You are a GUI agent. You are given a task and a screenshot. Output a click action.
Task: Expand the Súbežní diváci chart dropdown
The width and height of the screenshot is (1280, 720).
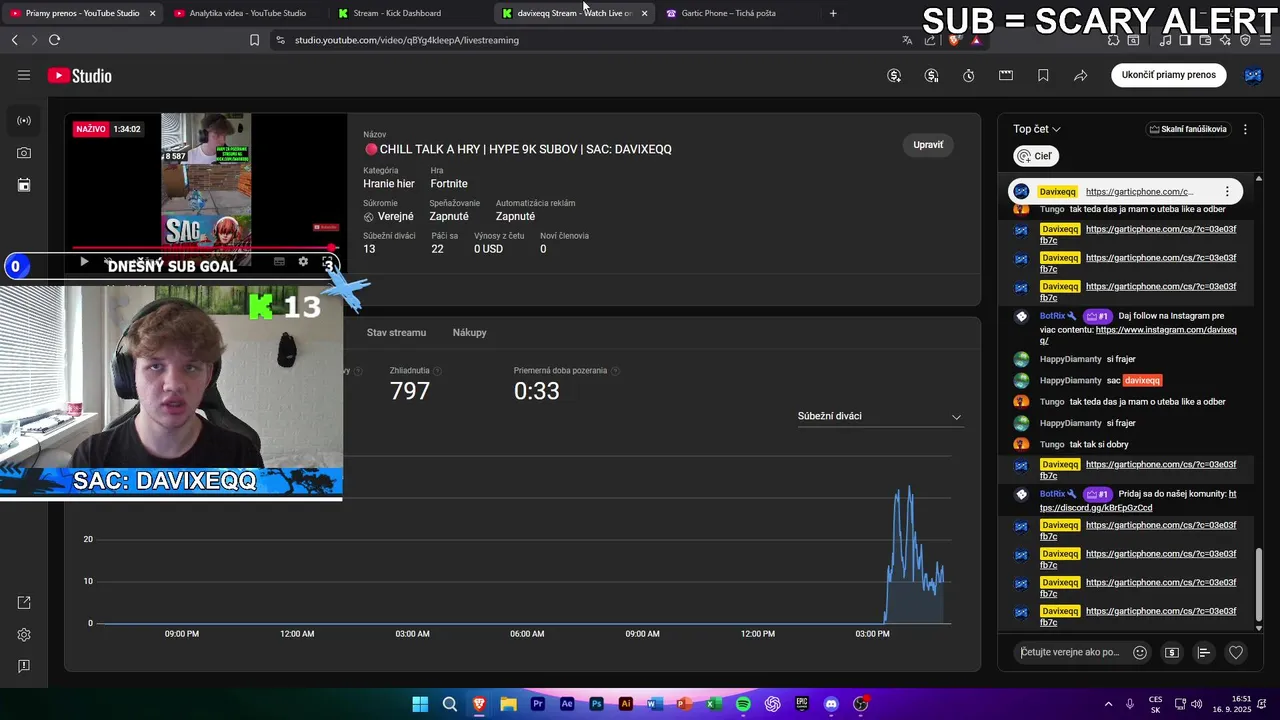coord(879,416)
